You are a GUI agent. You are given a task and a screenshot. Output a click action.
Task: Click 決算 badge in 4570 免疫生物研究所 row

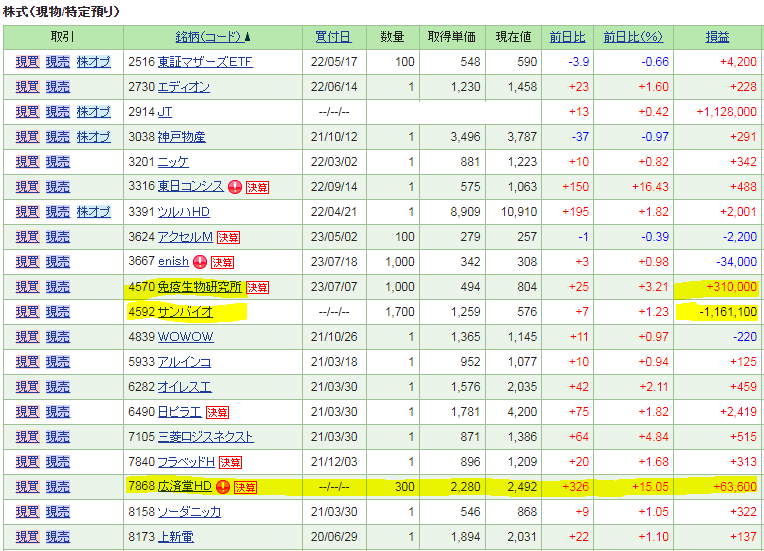[257, 287]
